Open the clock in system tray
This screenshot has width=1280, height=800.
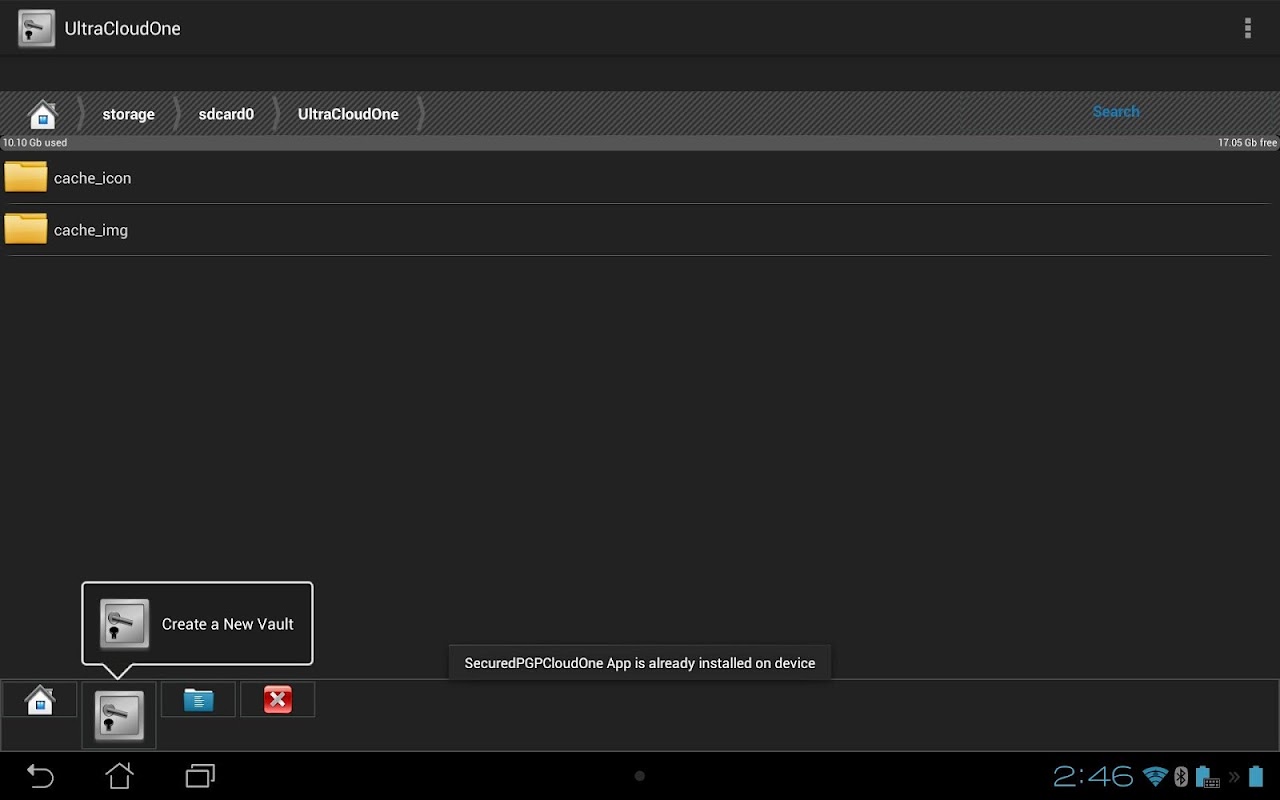(x=1093, y=776)
